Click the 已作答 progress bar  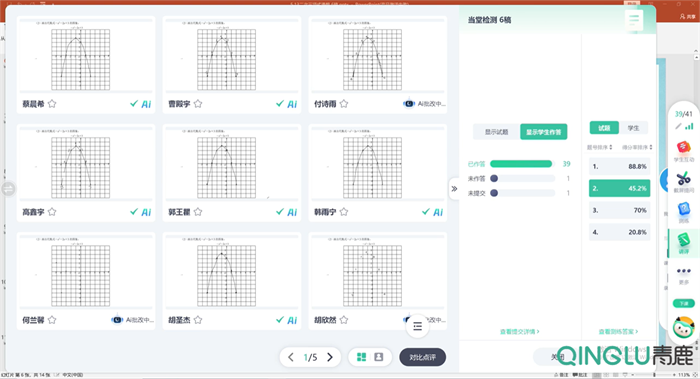pos(521,164)
